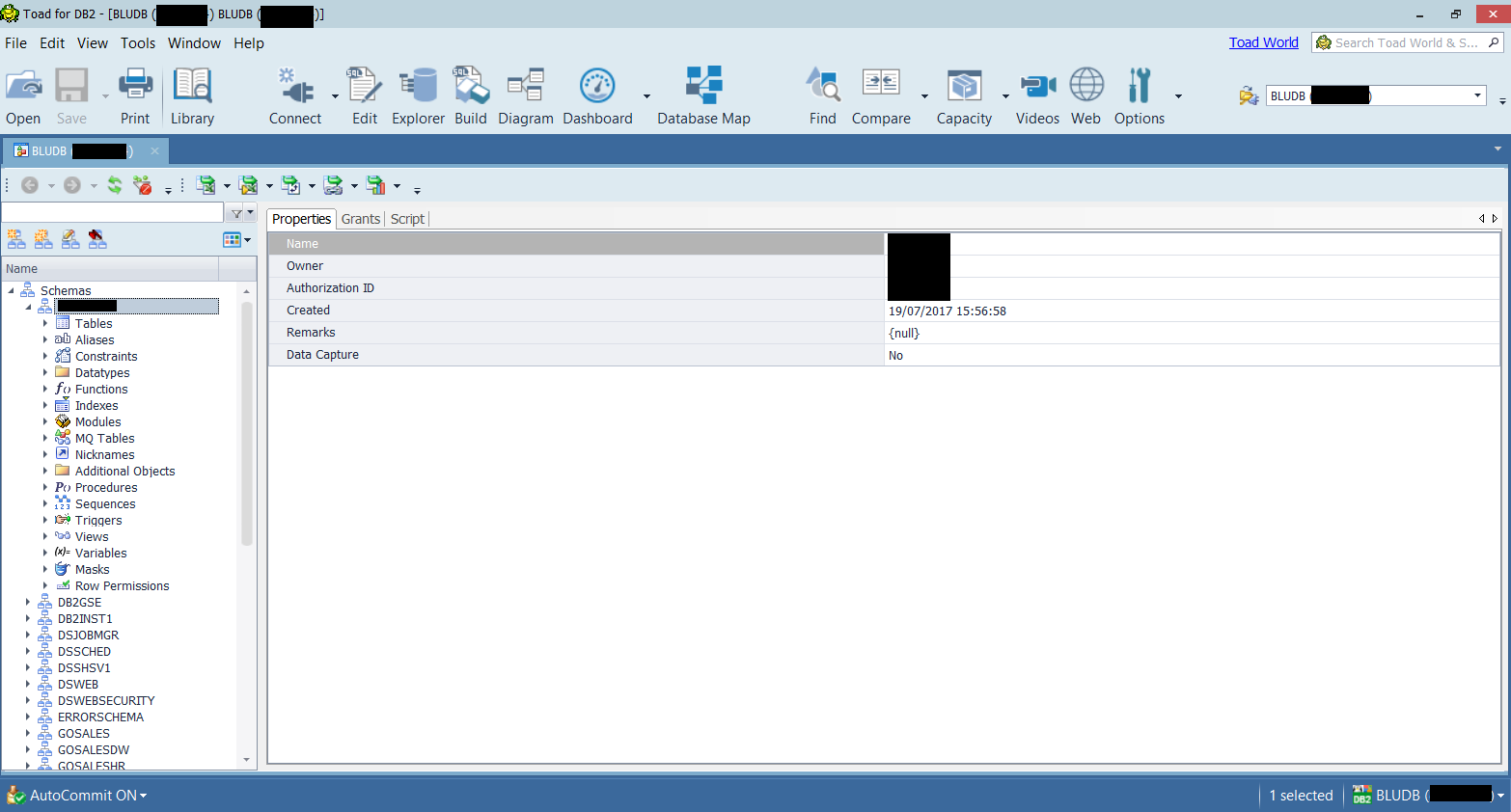Click the green Refresh arrows icon
This screenshot has width=1511, height=812.
point(115,185)
